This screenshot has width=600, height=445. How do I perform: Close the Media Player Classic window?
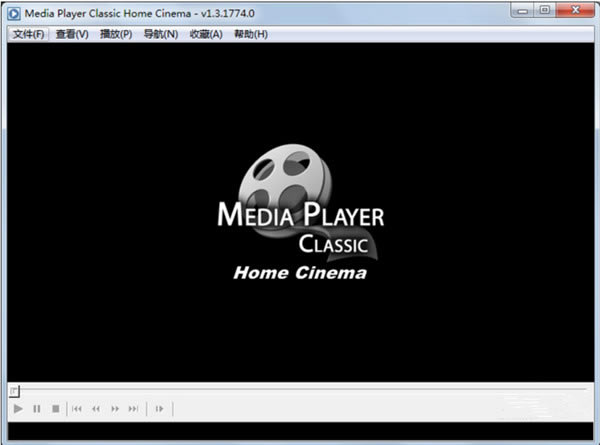pyautogui.click(x=575, y=10)
